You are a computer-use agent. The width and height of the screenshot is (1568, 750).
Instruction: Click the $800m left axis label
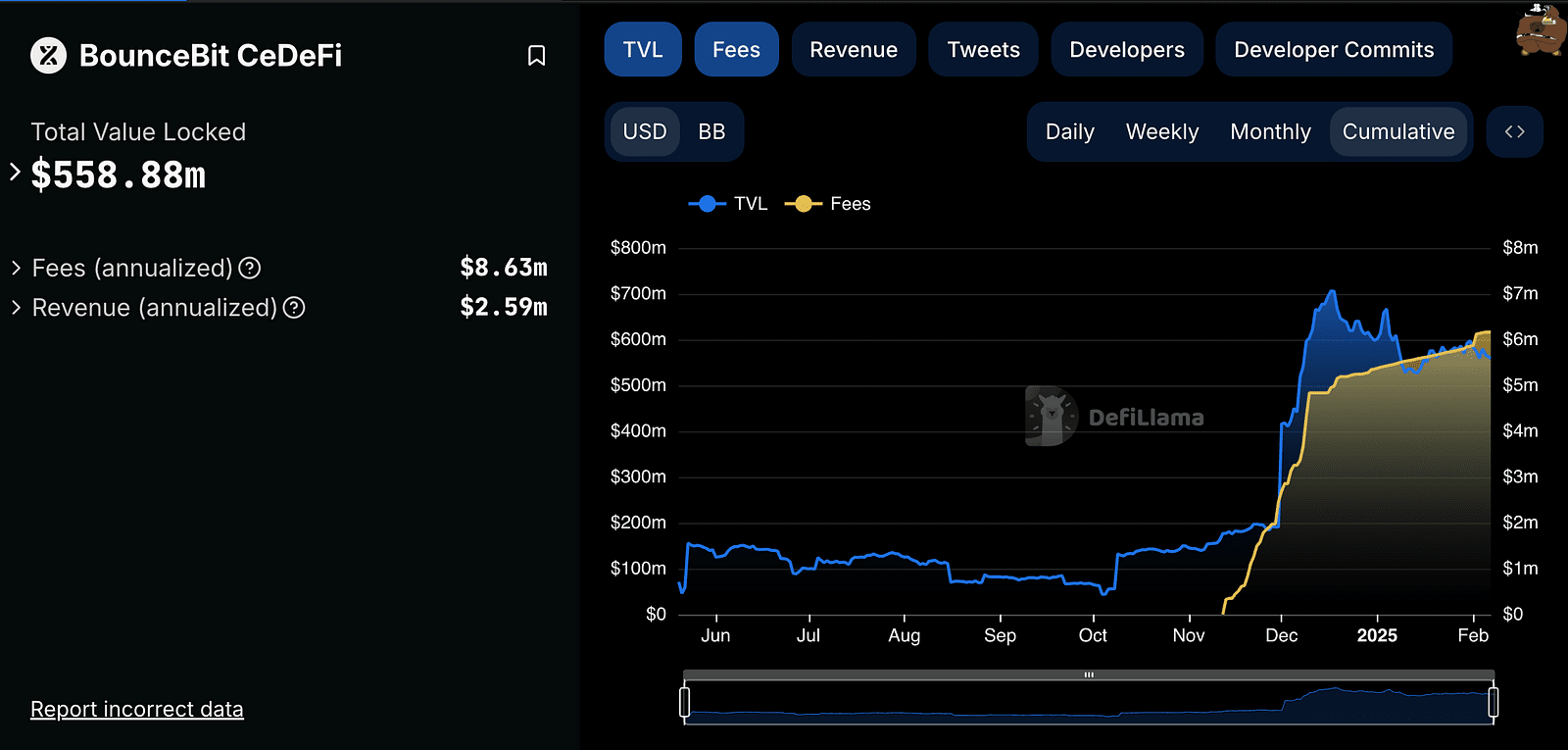tap(638, 248)
